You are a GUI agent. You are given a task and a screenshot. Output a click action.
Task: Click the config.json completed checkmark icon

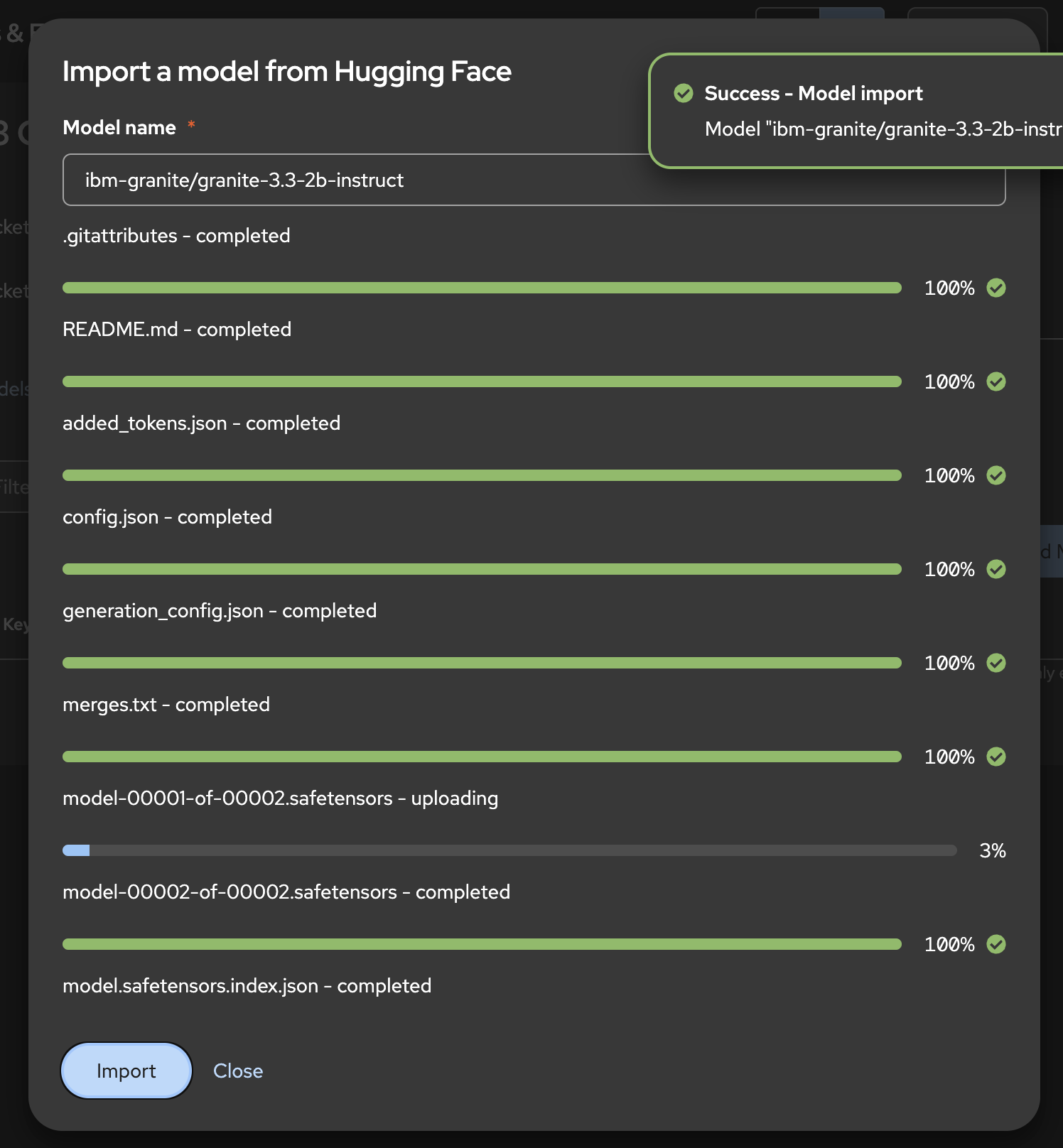click(996, 569)
